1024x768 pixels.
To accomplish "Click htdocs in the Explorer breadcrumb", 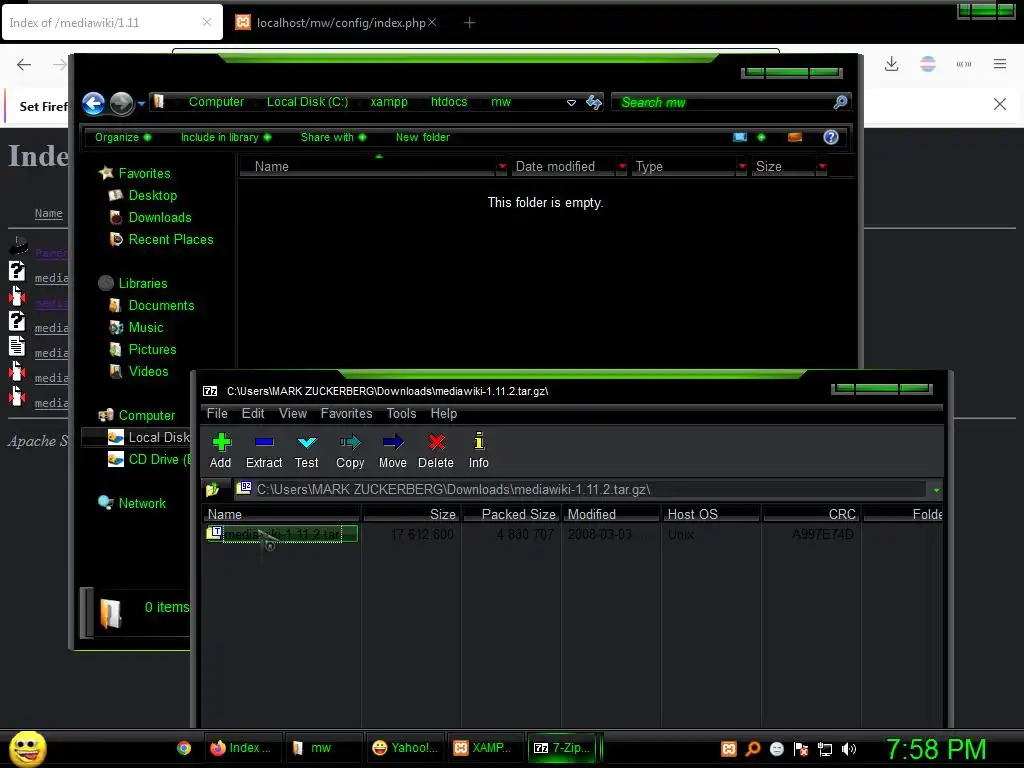I will pyautogui.click(x=449, y=102).
